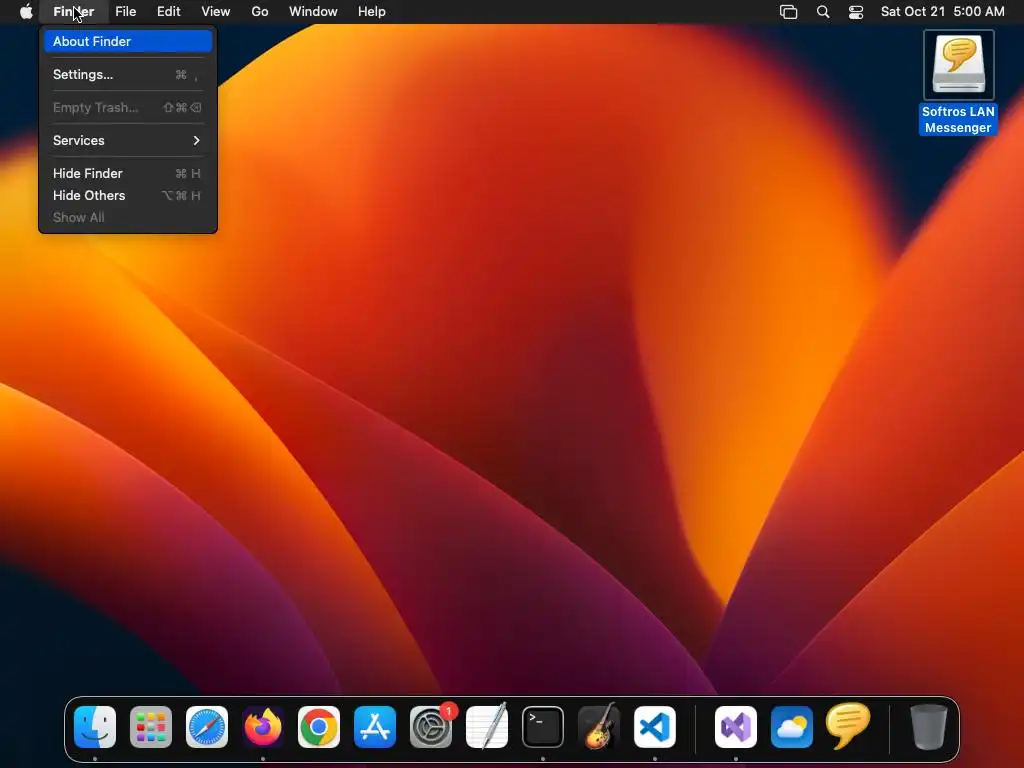This screenshot has height=768, width=1024.
Task: Open the Trash in the Dock
Action: (x=929, y=727)
